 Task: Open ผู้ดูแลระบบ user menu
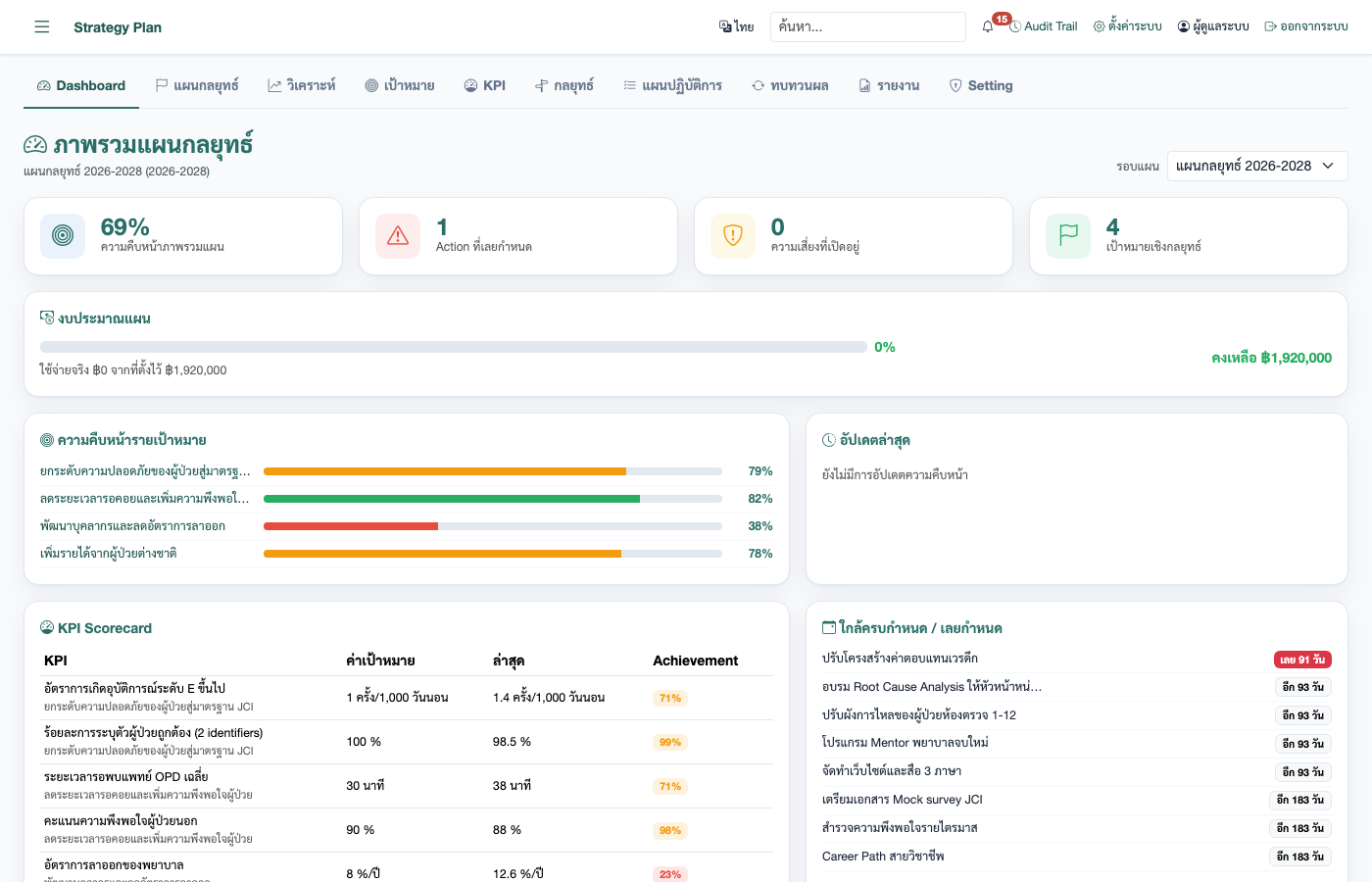[1213, 26]
